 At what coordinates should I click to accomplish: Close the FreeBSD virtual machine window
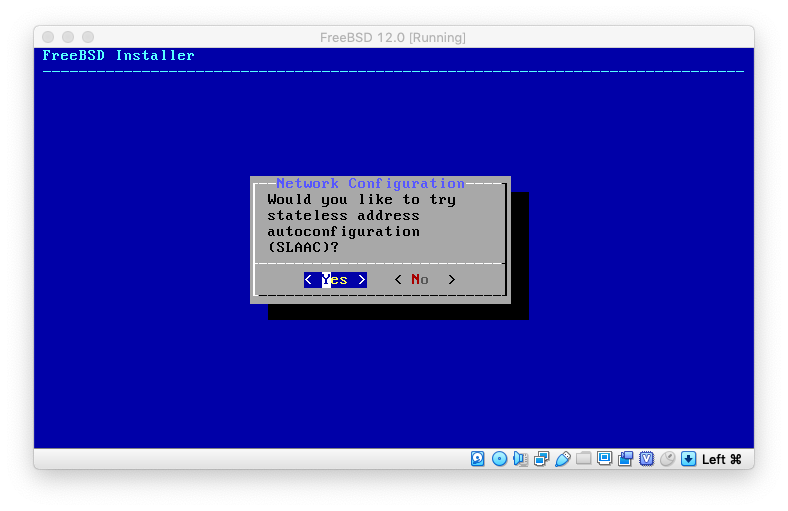pyautogui.click(x=48, y=38)
